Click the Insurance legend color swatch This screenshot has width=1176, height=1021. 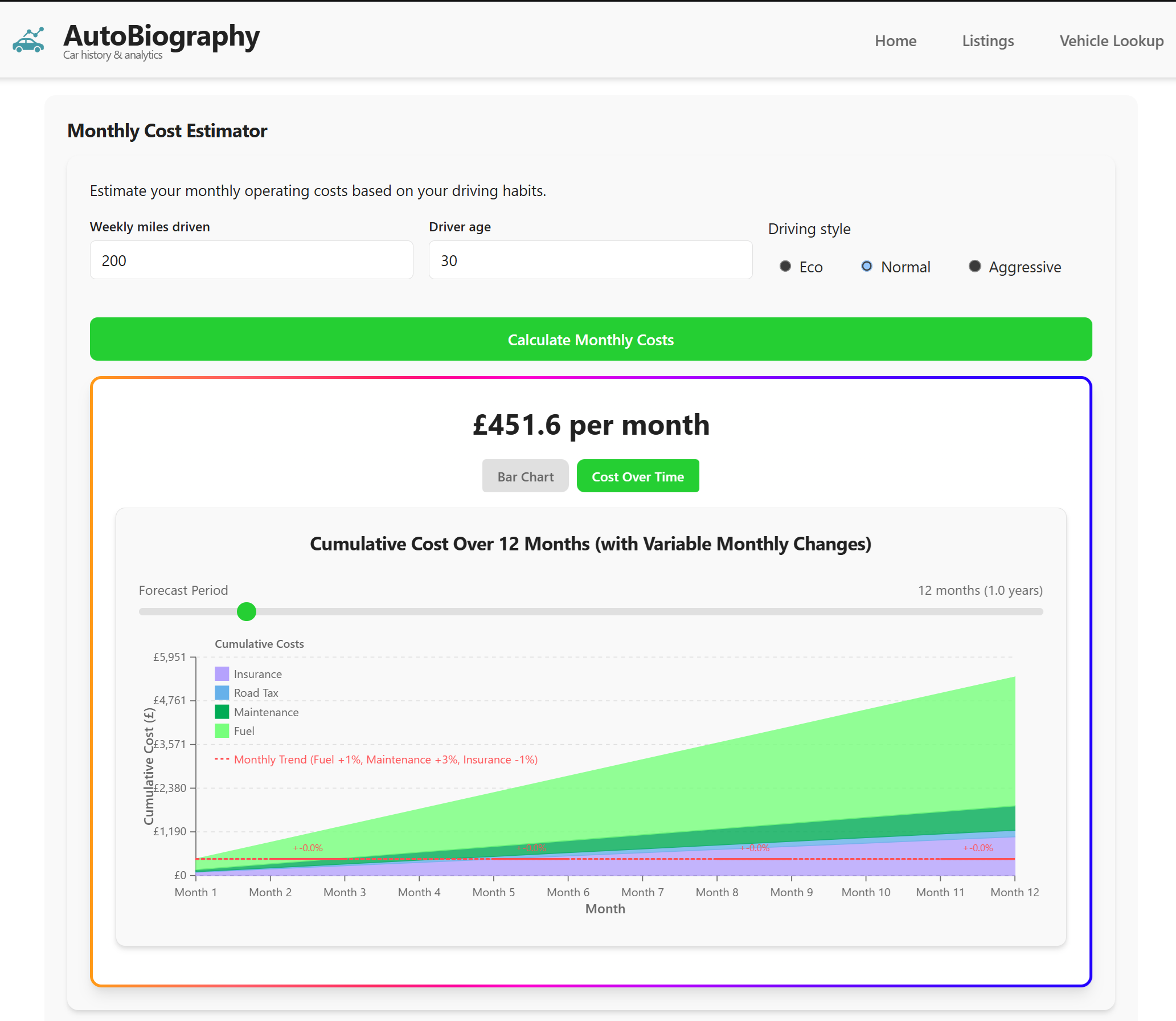tap(222, 674)
